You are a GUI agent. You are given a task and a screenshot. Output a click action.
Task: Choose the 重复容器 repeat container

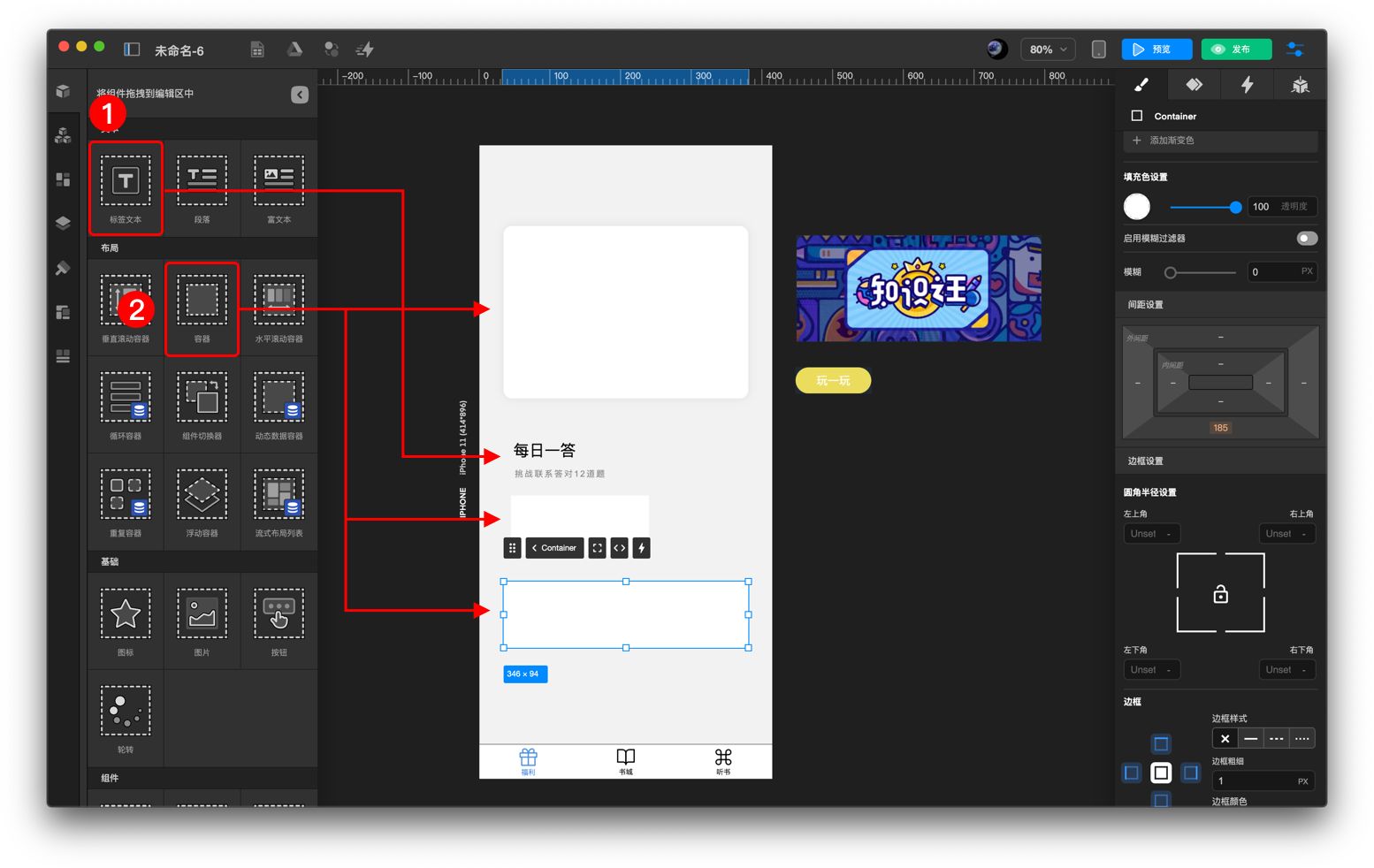(x=126, y=503)
